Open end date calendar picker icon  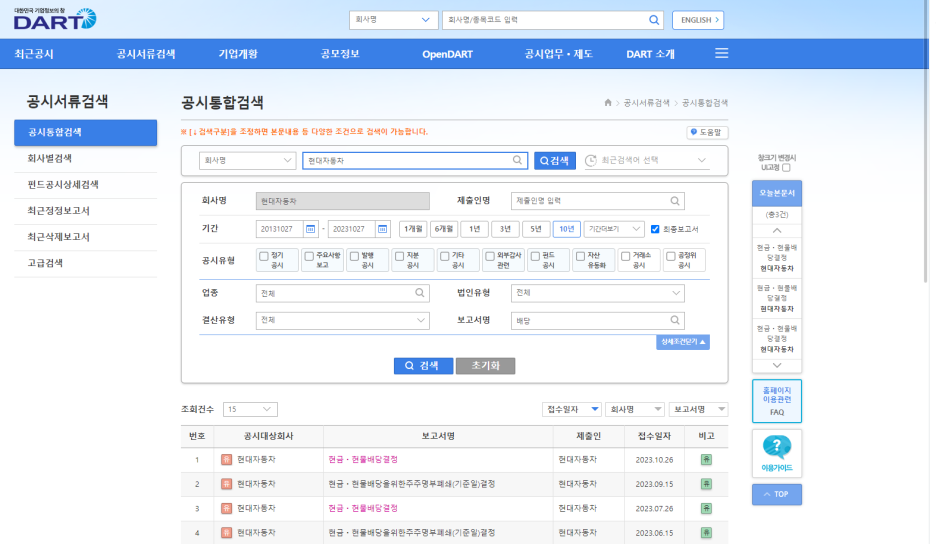pyautogui.click(x=383, y=229)
